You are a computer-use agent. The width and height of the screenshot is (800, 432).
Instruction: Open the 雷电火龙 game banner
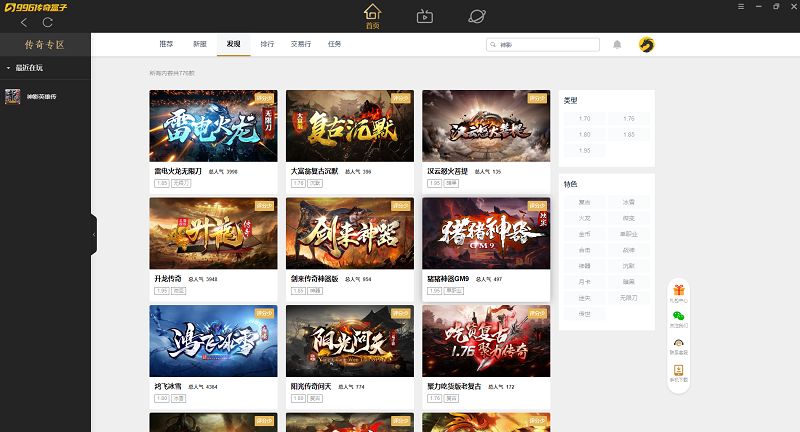pos(213,126)
